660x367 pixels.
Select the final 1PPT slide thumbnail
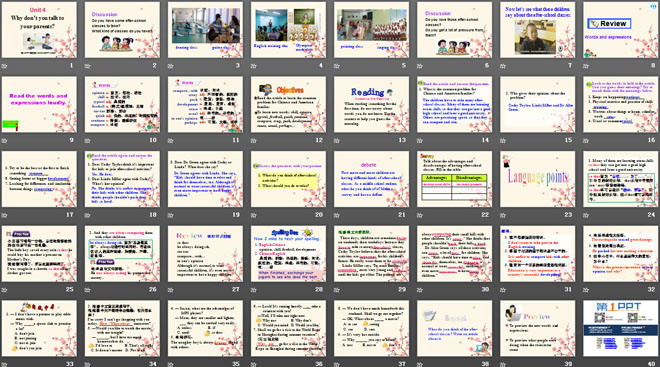pos(621,328)
